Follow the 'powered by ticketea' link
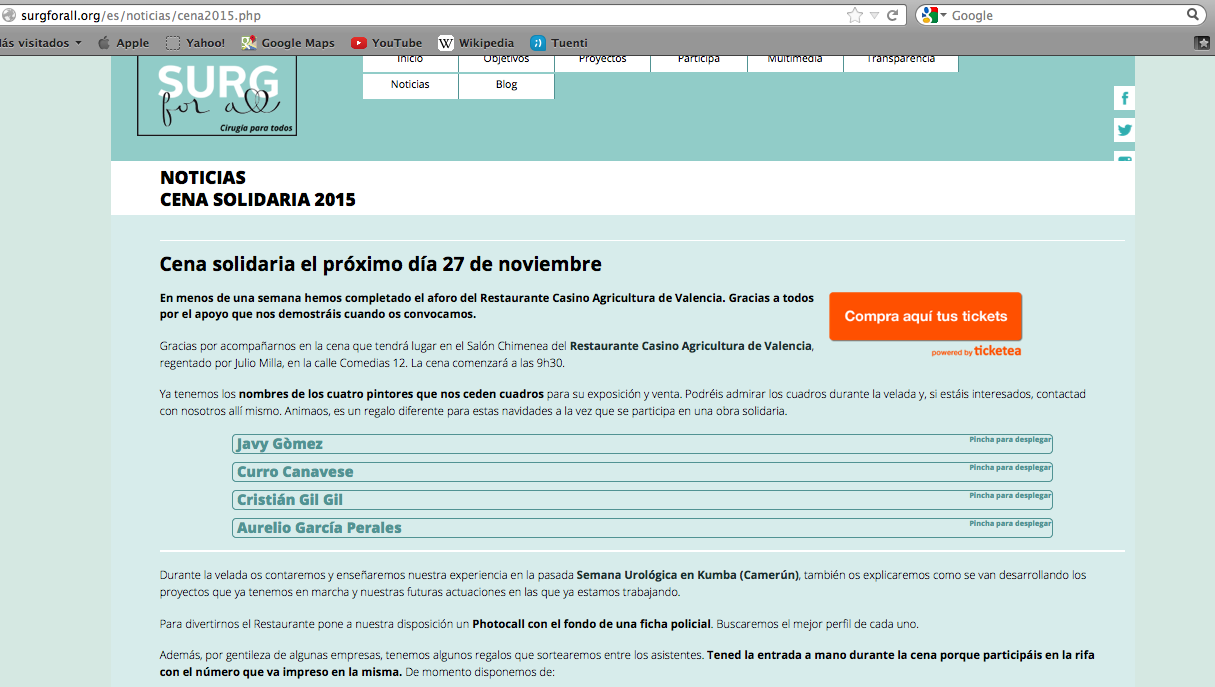1215x687 pixels. 976,351
